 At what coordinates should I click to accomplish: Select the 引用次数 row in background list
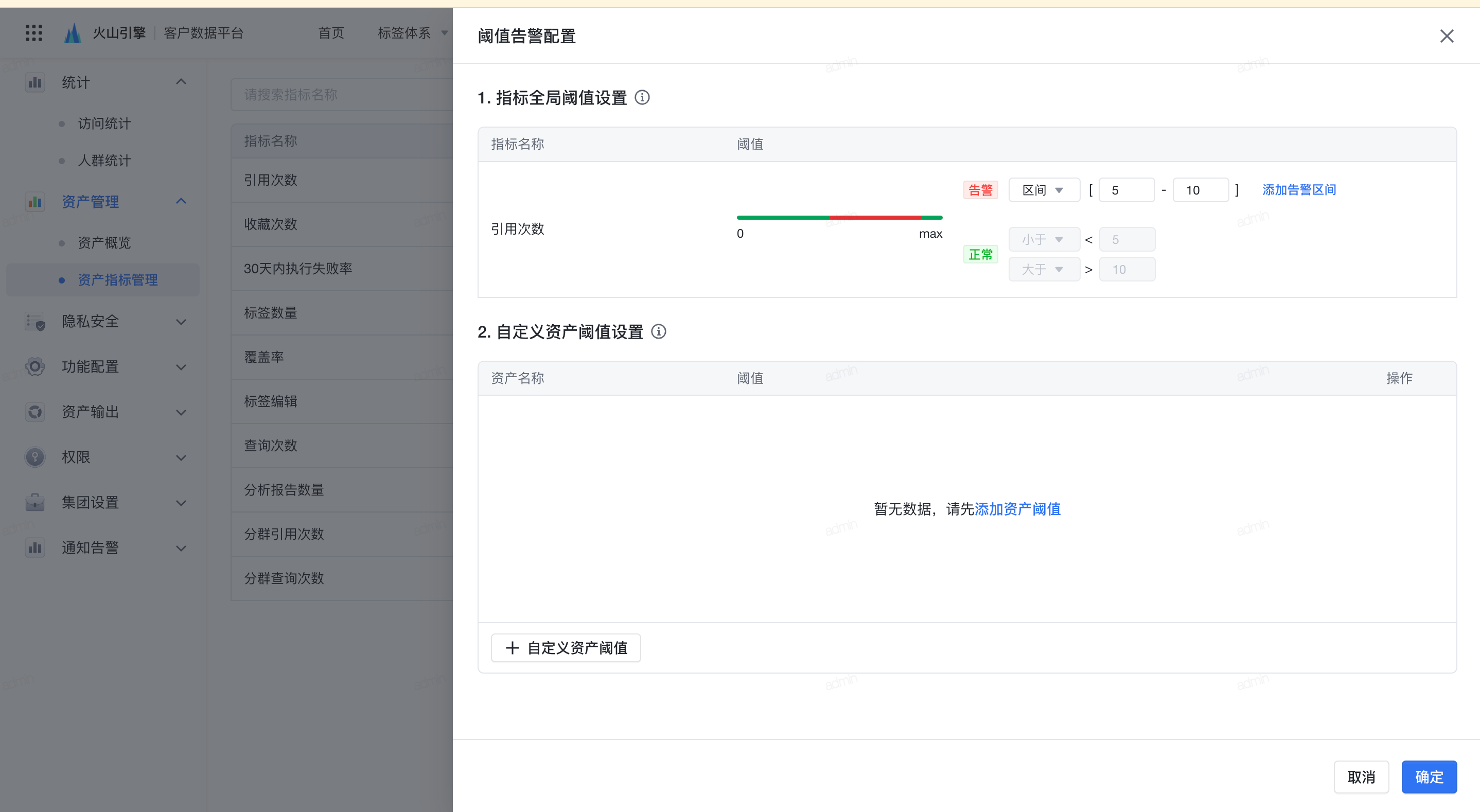tap(342, 181)
